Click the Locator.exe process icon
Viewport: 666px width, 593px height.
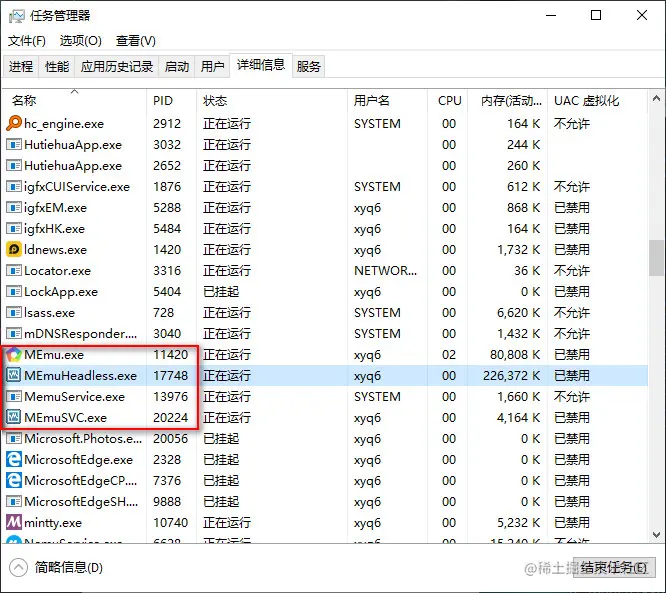14,271
